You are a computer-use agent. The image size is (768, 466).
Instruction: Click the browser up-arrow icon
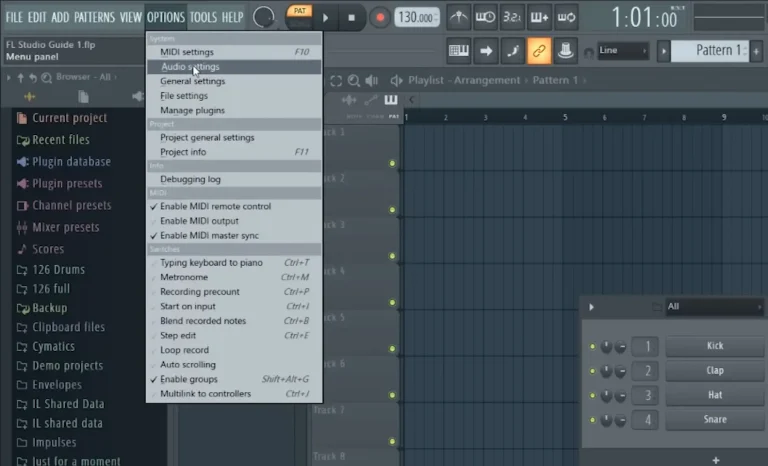click(x=21, y=77)
